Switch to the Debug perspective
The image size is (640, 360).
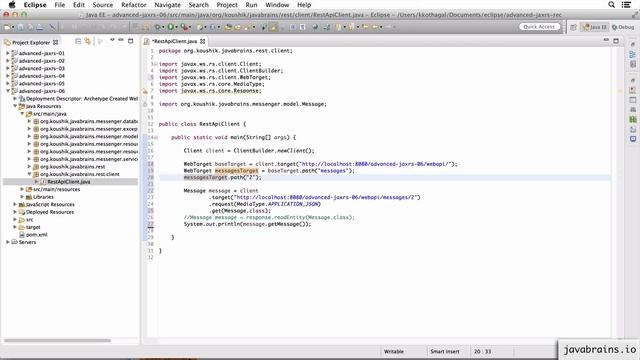click(x=623, y=27)
